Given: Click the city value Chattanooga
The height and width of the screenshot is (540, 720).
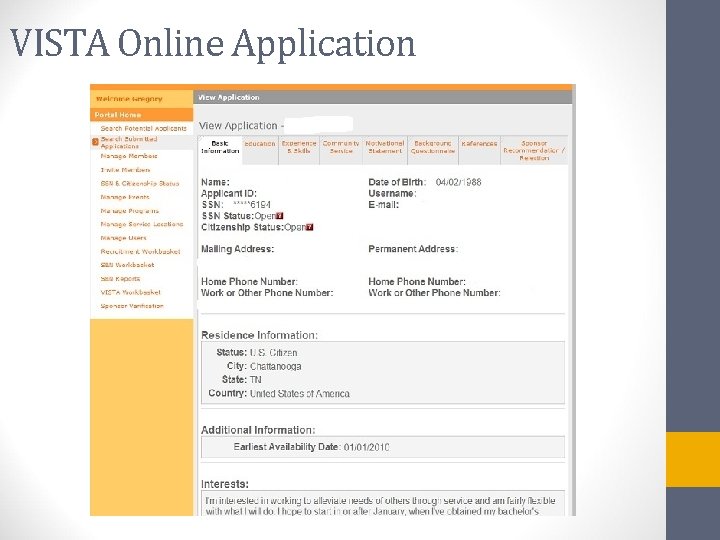Looking at the screenshot, I should click(x=276, y=366).
